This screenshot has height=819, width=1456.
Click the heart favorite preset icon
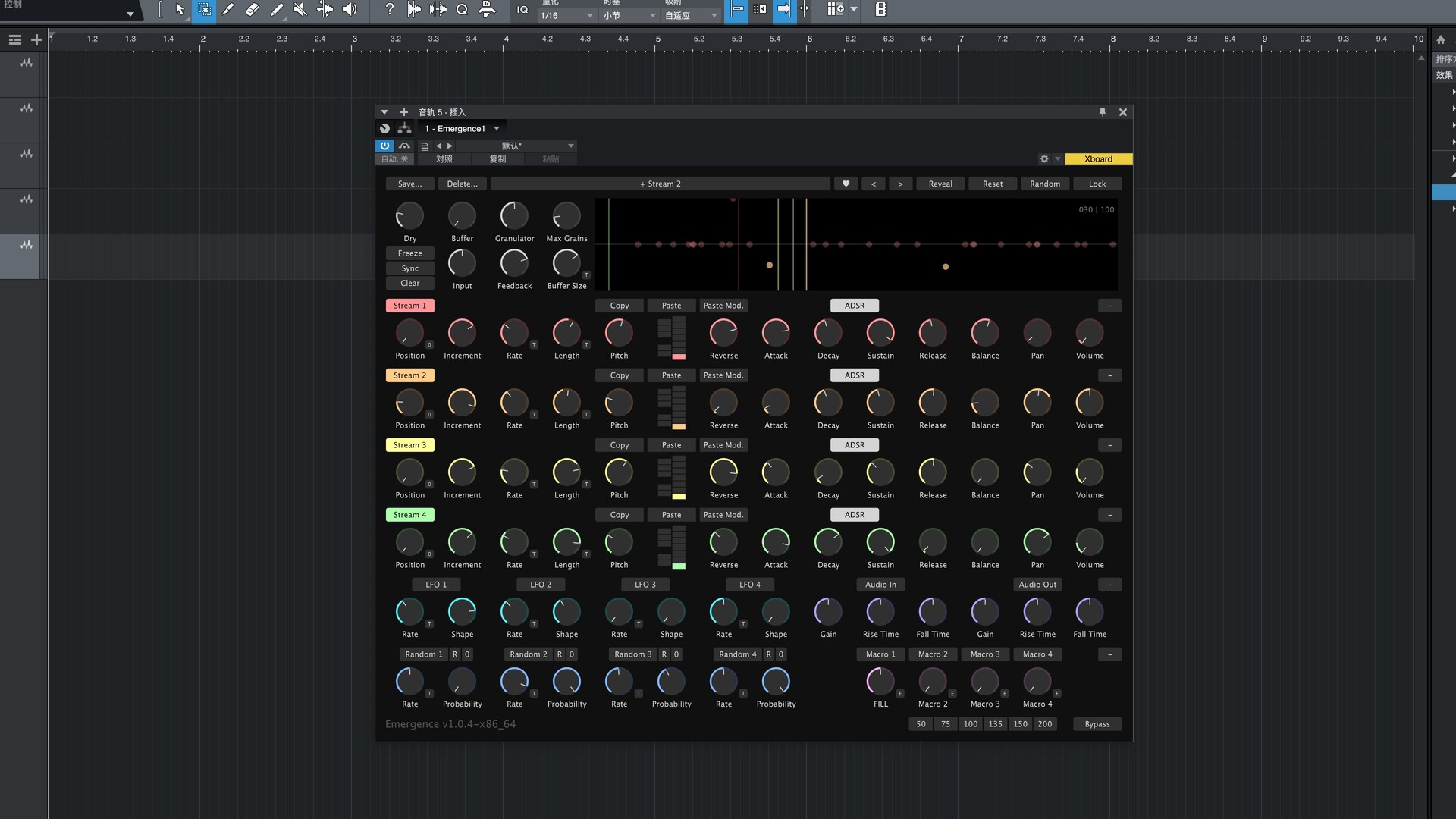846,184
